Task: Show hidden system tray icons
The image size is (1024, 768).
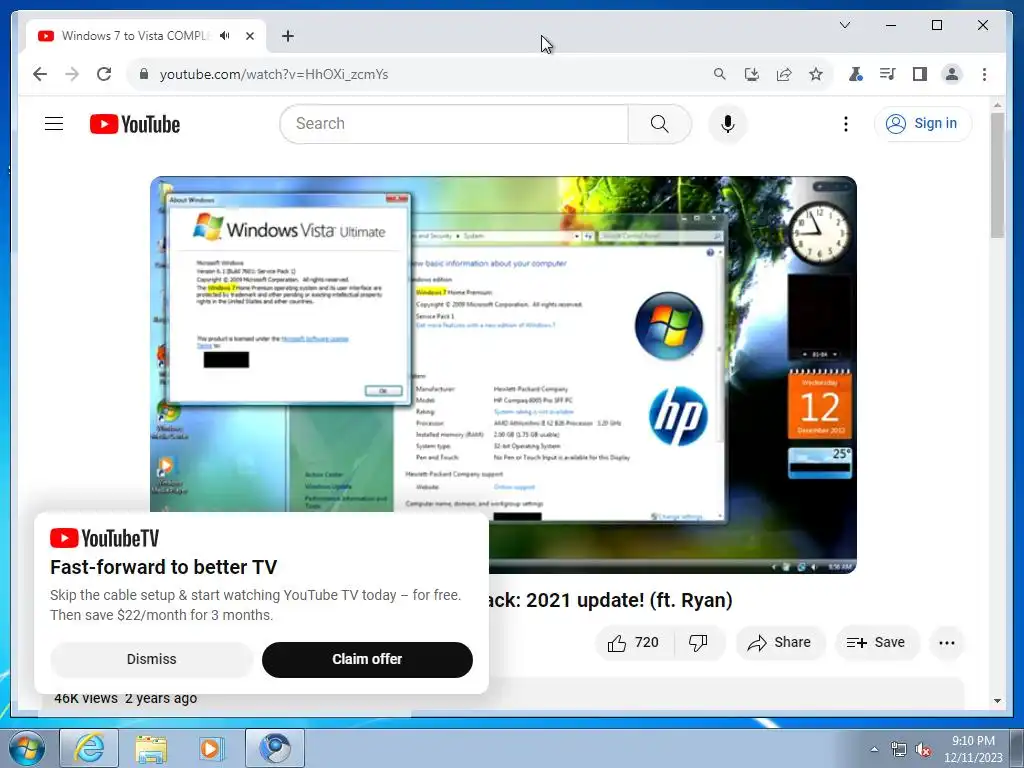Action: [874, 749]
